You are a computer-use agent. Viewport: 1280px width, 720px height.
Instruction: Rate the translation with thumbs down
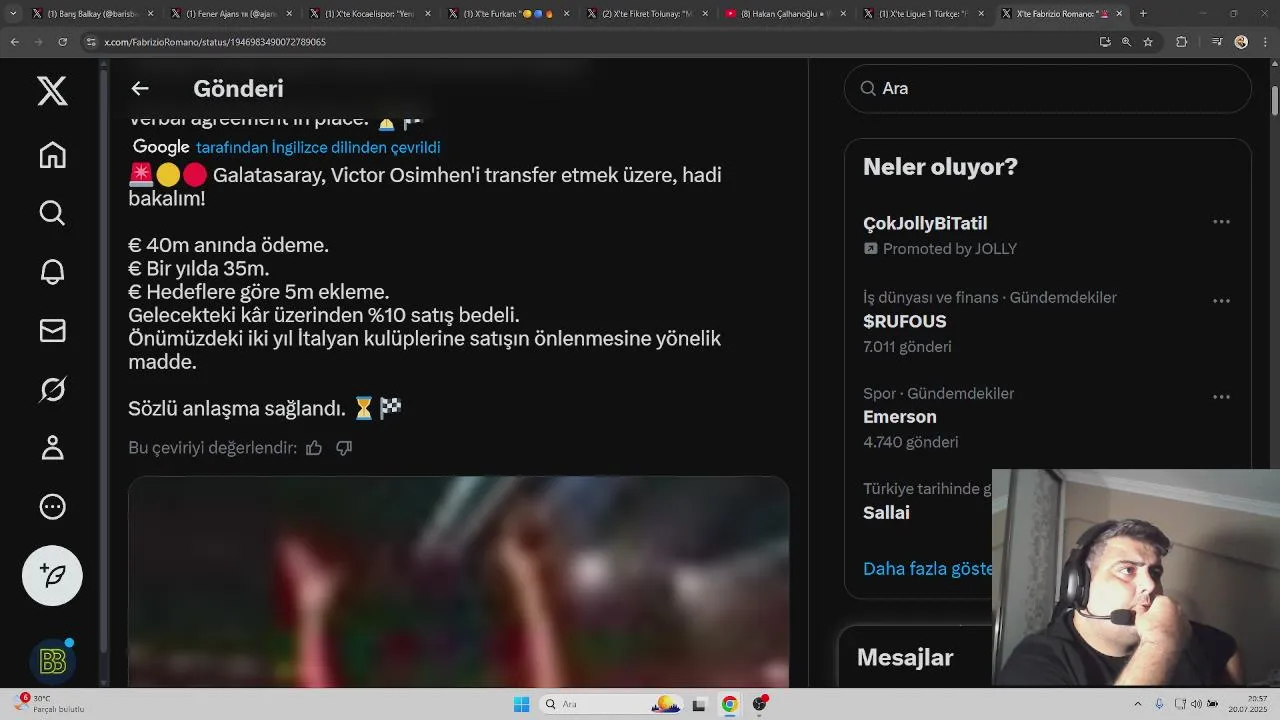coord(344,448)
